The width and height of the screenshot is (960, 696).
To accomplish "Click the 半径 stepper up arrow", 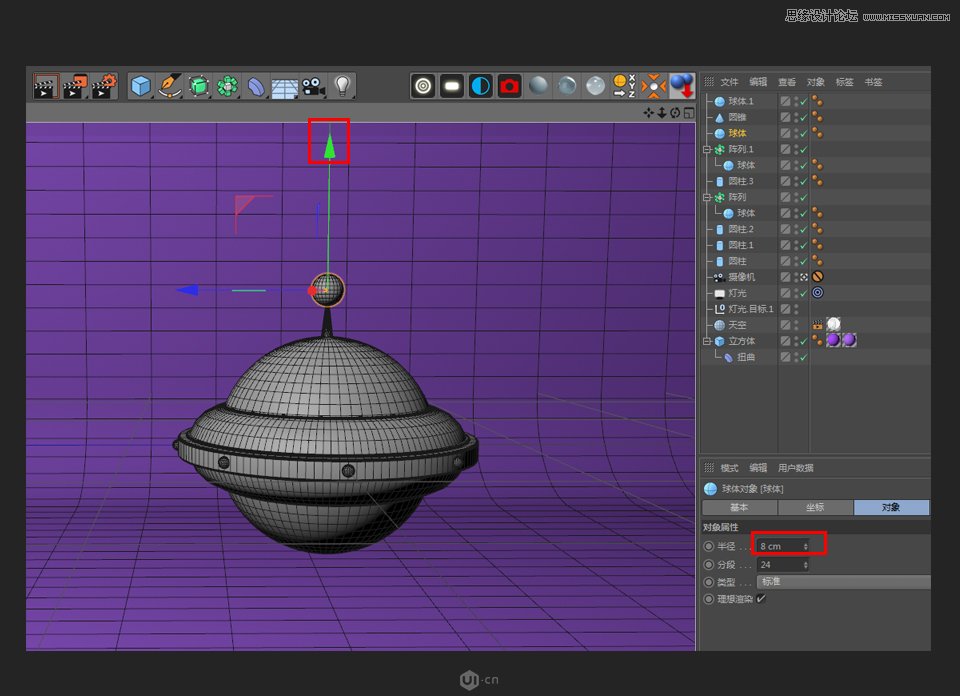I will point(805,542).
